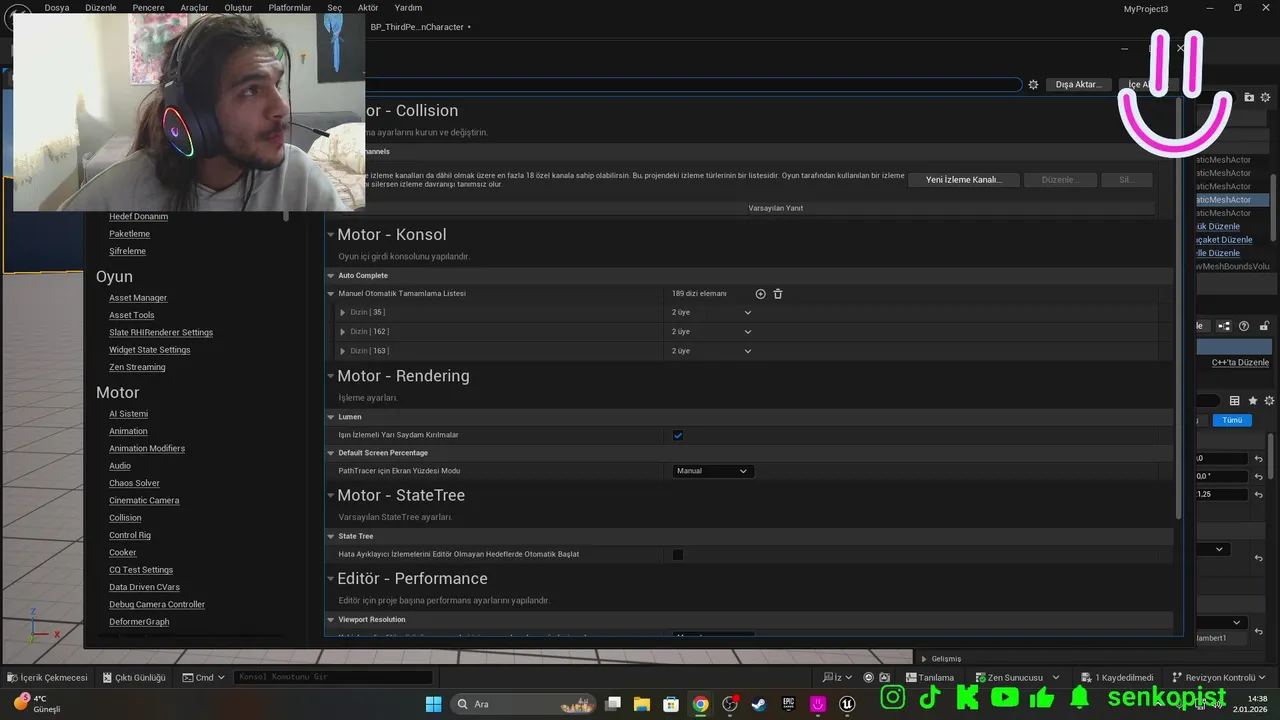Viewport: 1280px width, 720px height.
Task: Click the Windows taskbar Ara search box
Action: [x=524, y=704]
